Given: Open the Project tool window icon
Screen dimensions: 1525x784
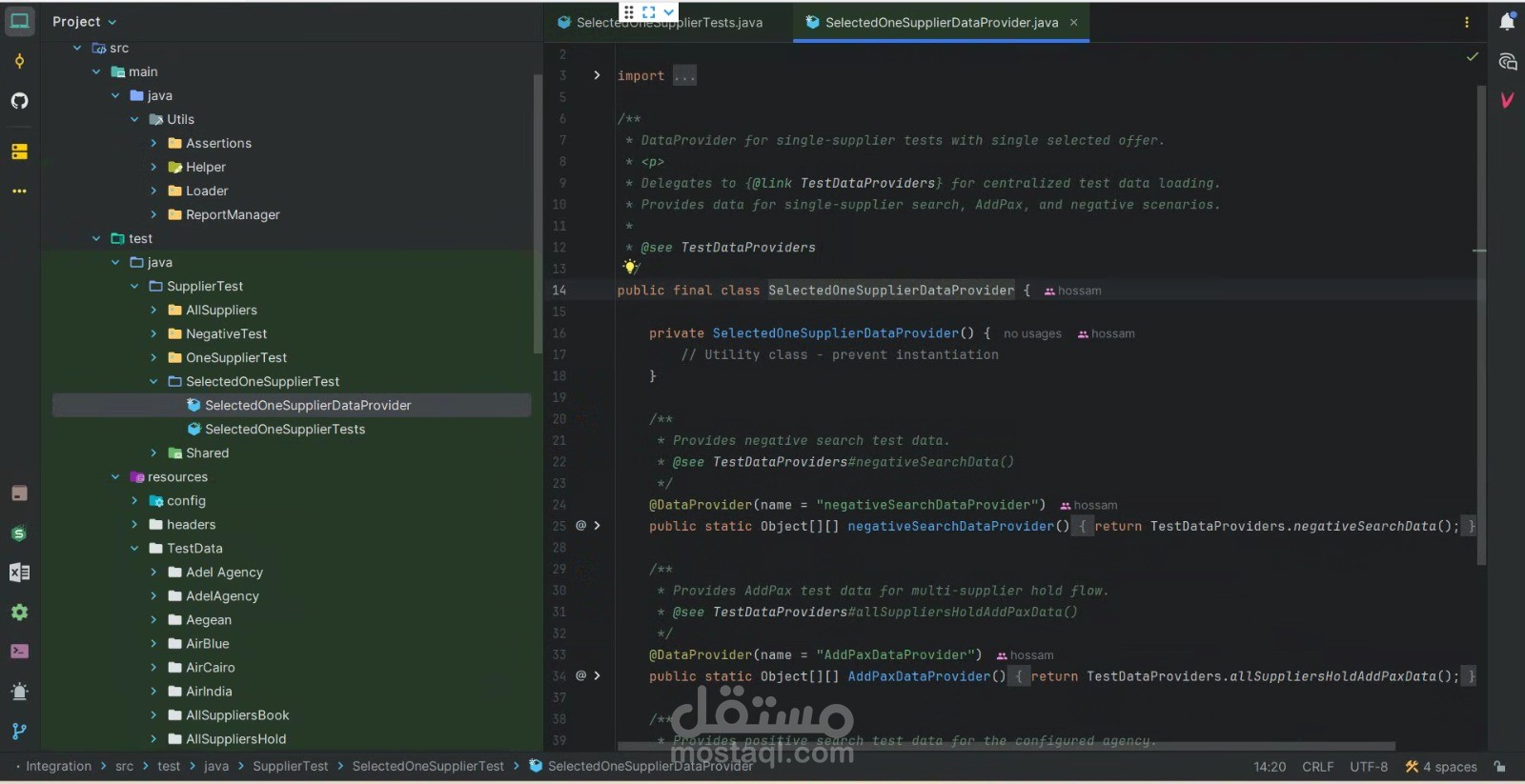Looking at the screenshot, I should (x=20, y=21).
